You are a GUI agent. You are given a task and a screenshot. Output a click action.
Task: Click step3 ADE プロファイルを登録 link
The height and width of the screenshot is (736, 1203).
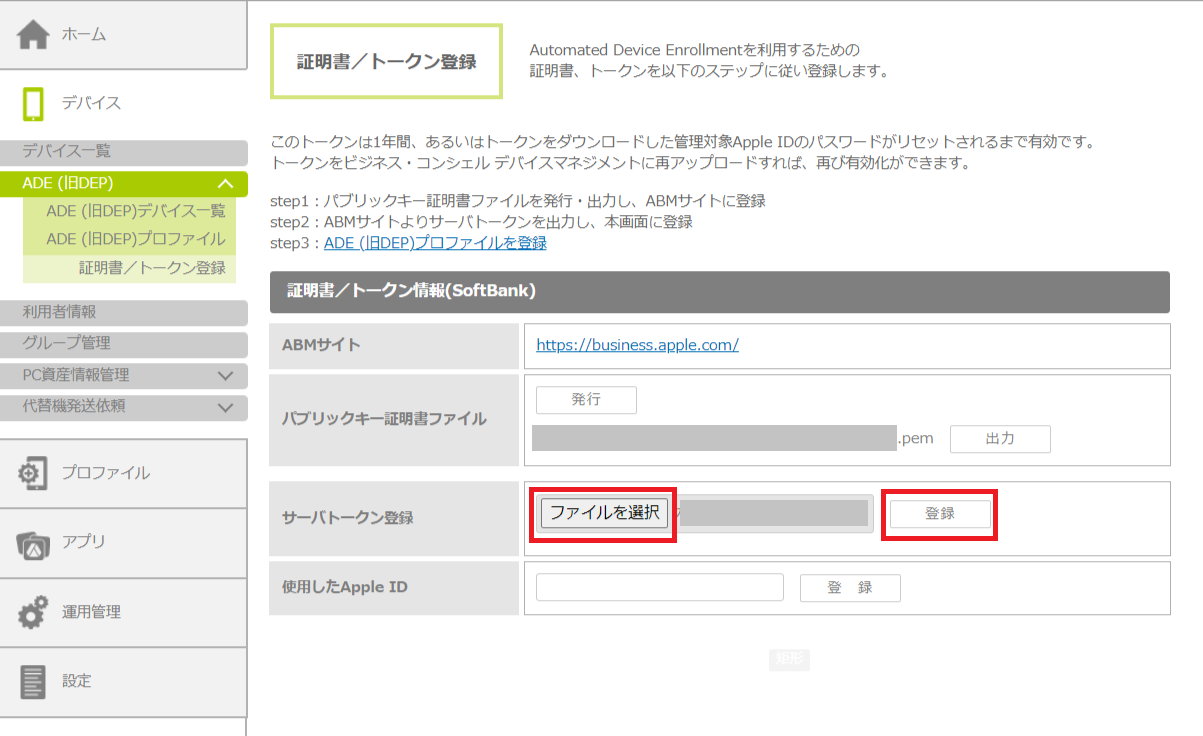pos(435,243)
